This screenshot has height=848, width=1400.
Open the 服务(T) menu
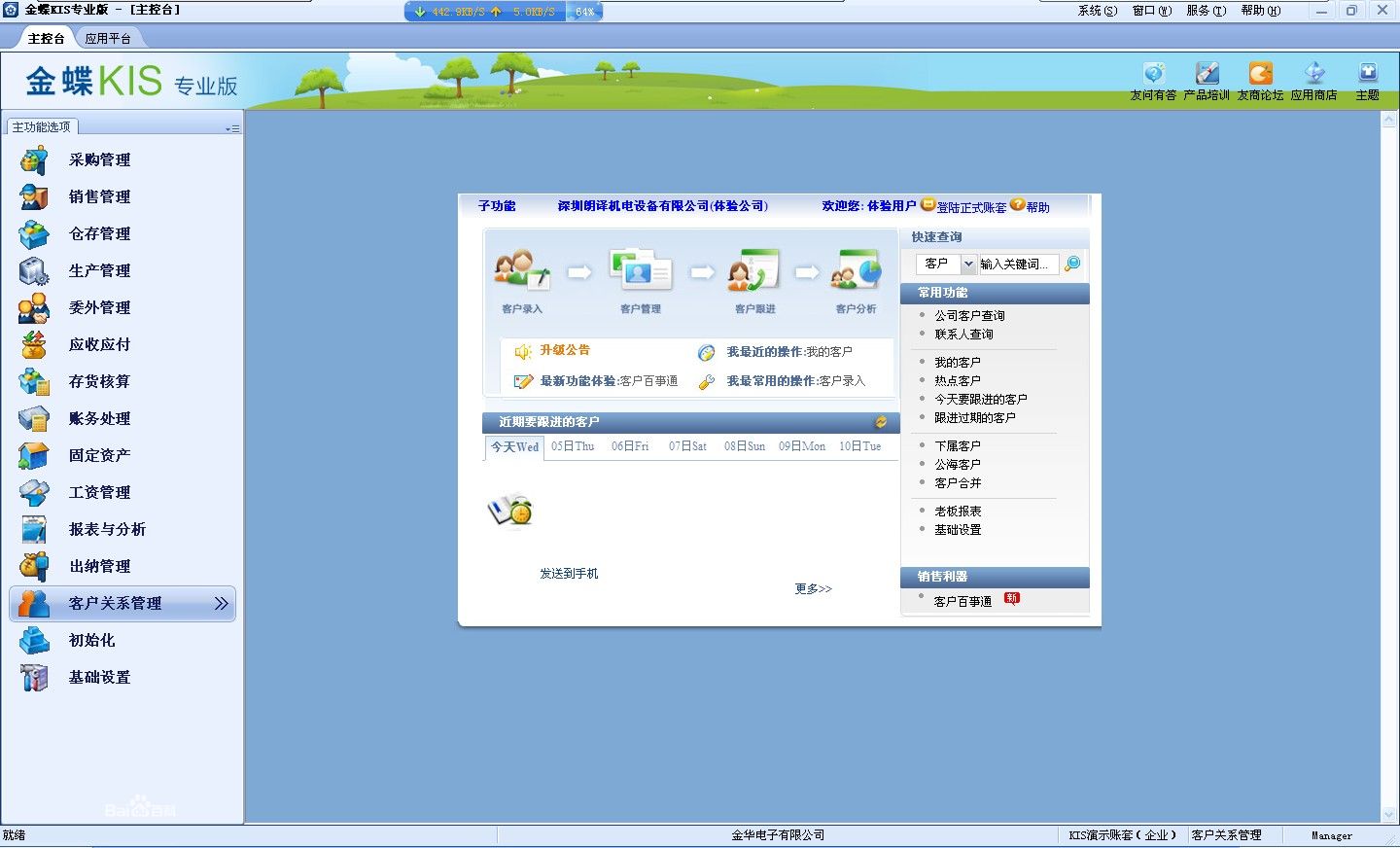(1207, 11)
